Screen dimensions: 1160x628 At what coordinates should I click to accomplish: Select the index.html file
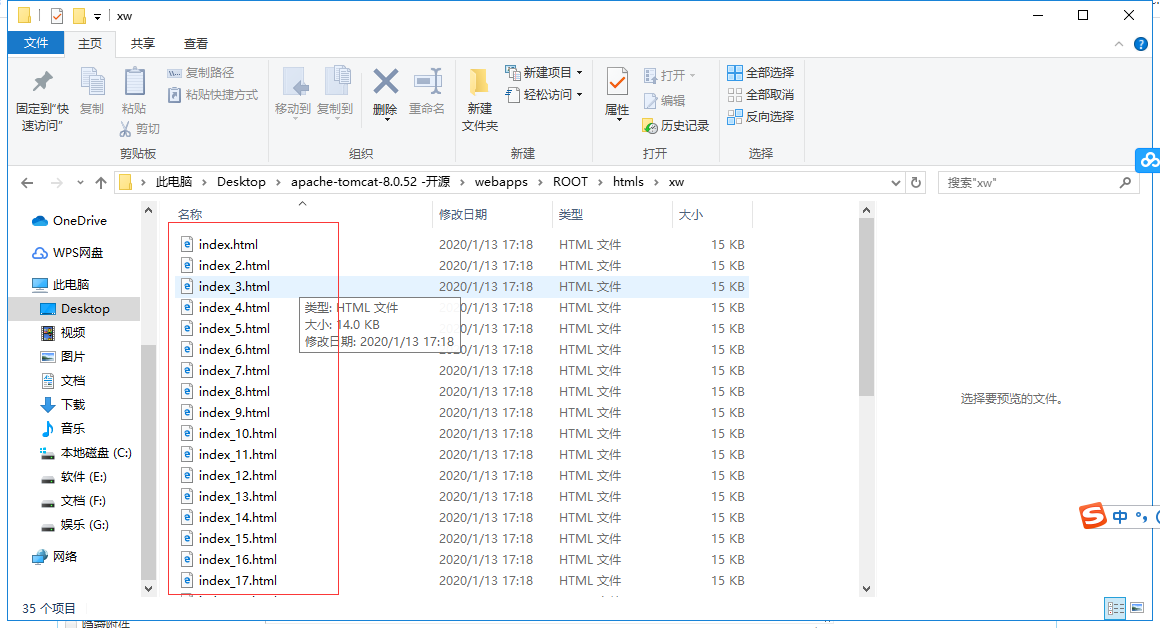click(x=228, y=244)
